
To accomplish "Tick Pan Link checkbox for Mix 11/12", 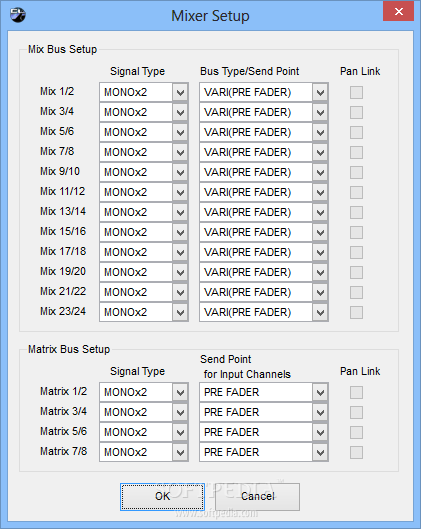I will [356, 192].
